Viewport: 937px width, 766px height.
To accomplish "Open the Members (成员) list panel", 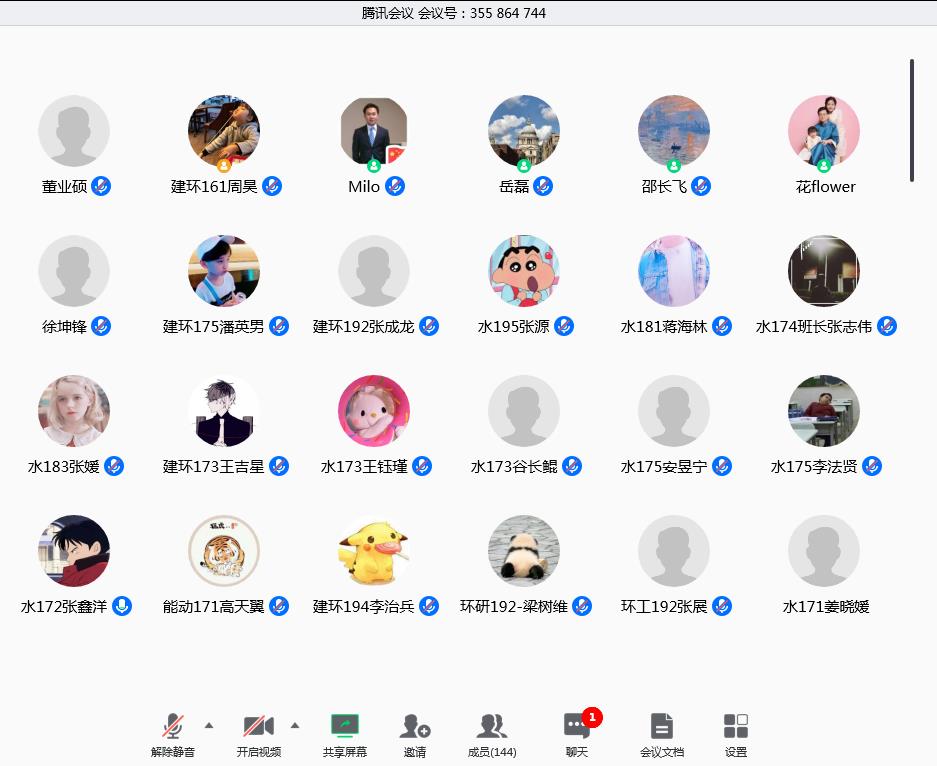I will 492,727.
